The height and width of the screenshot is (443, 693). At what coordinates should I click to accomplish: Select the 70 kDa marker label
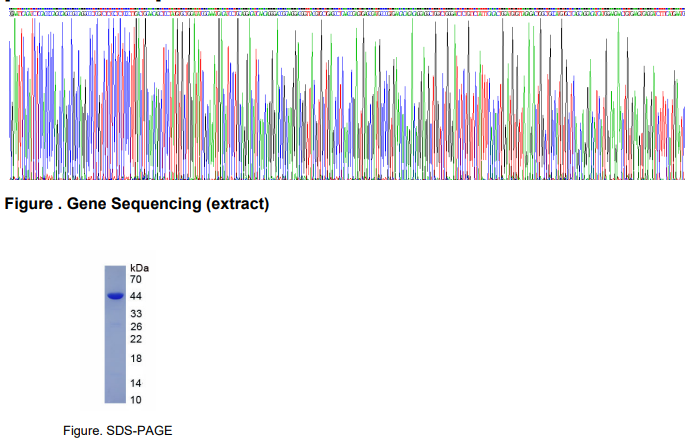(x=136, y=280)
